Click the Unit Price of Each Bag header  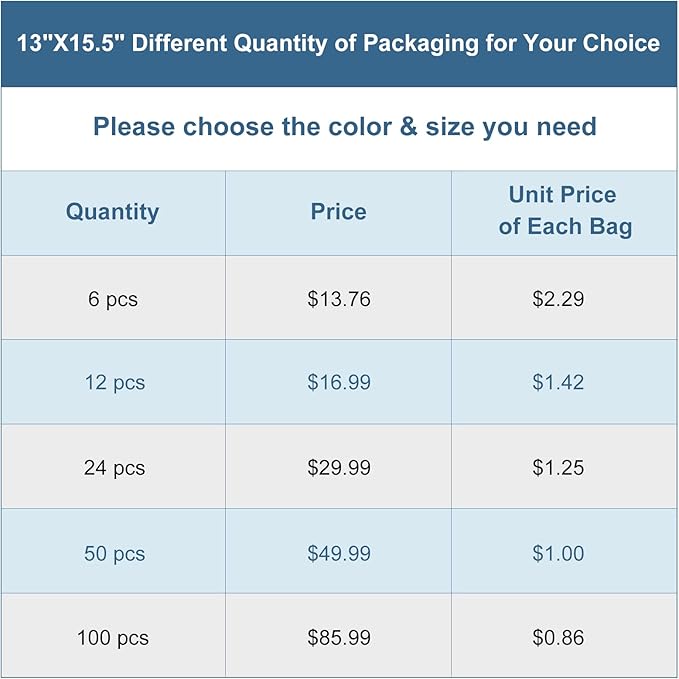[x=565, y=211]
